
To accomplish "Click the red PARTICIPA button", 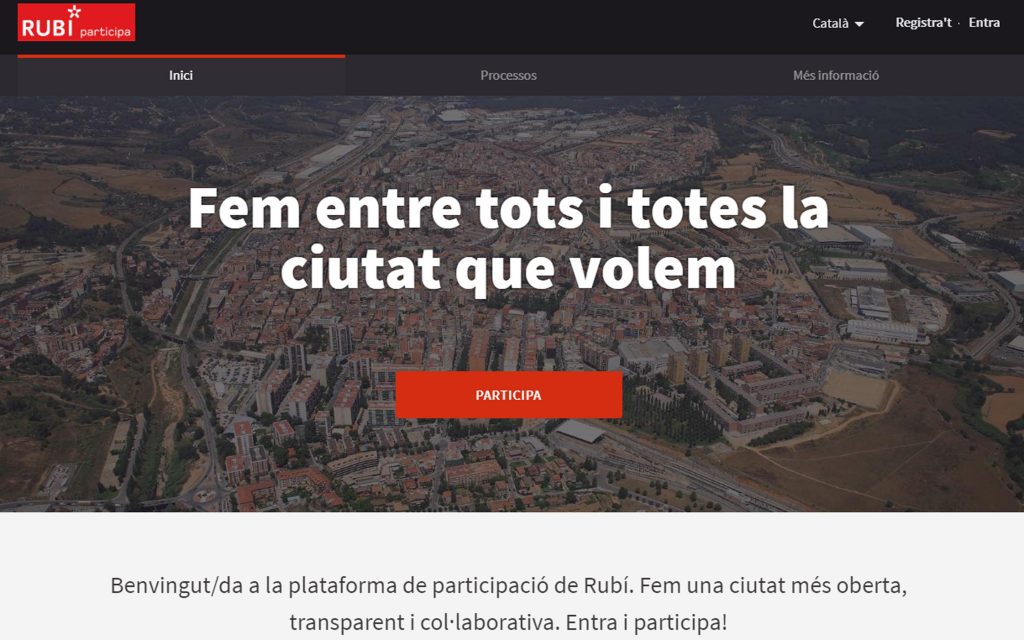I will (x=509, y=395).
